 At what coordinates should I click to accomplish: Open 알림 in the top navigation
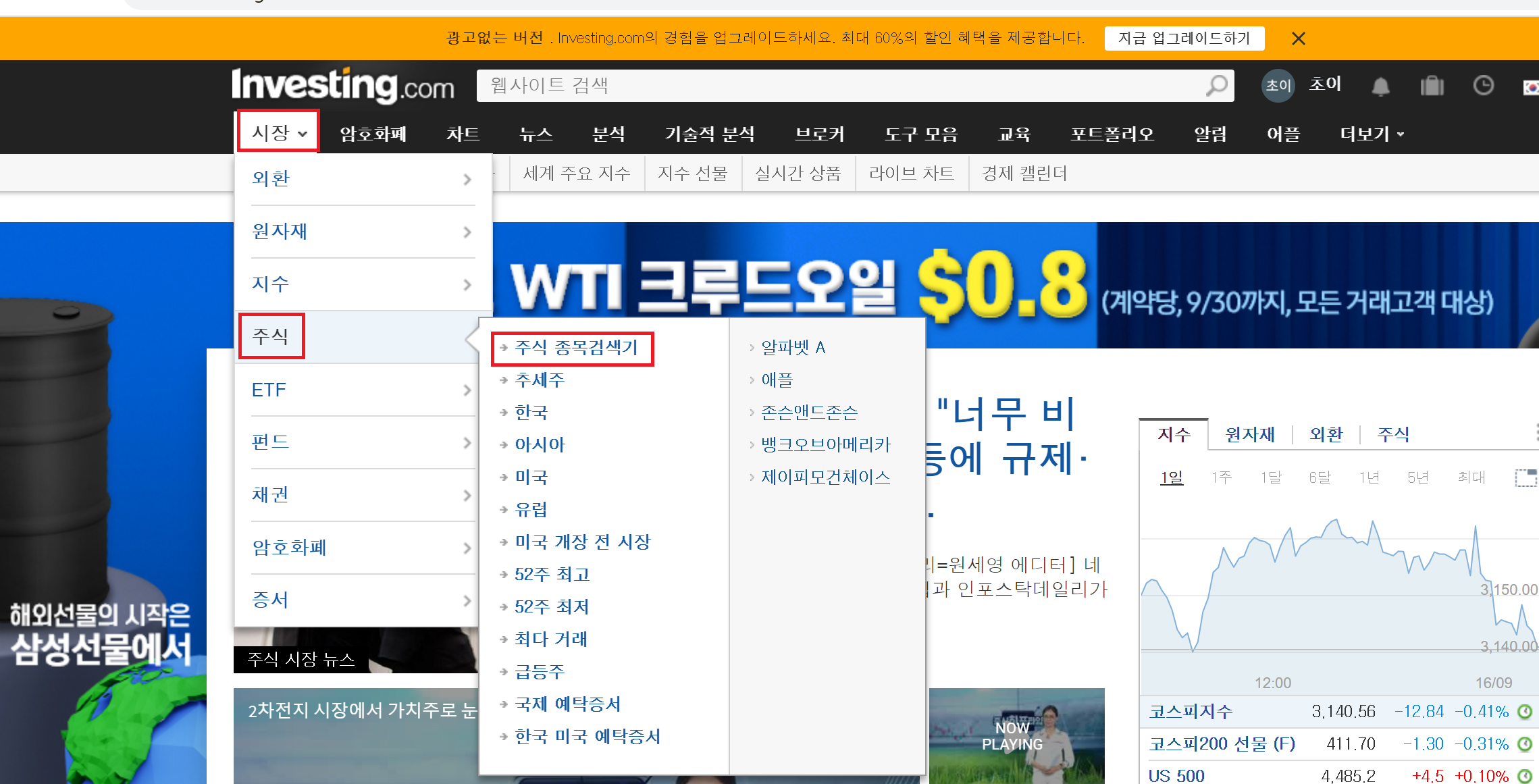(1210, 134)
